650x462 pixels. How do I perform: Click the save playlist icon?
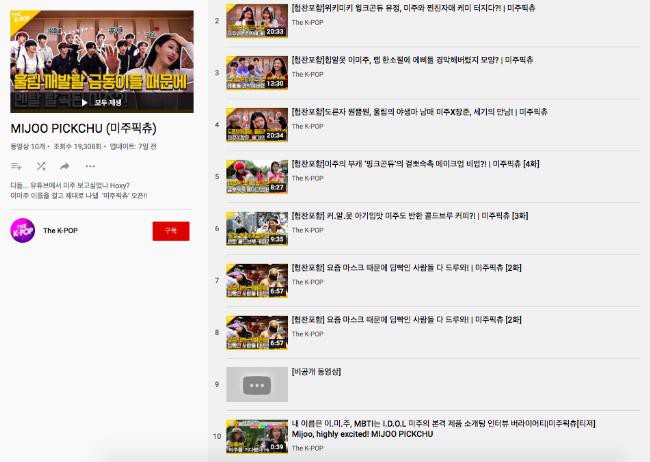tap(16, 166)
